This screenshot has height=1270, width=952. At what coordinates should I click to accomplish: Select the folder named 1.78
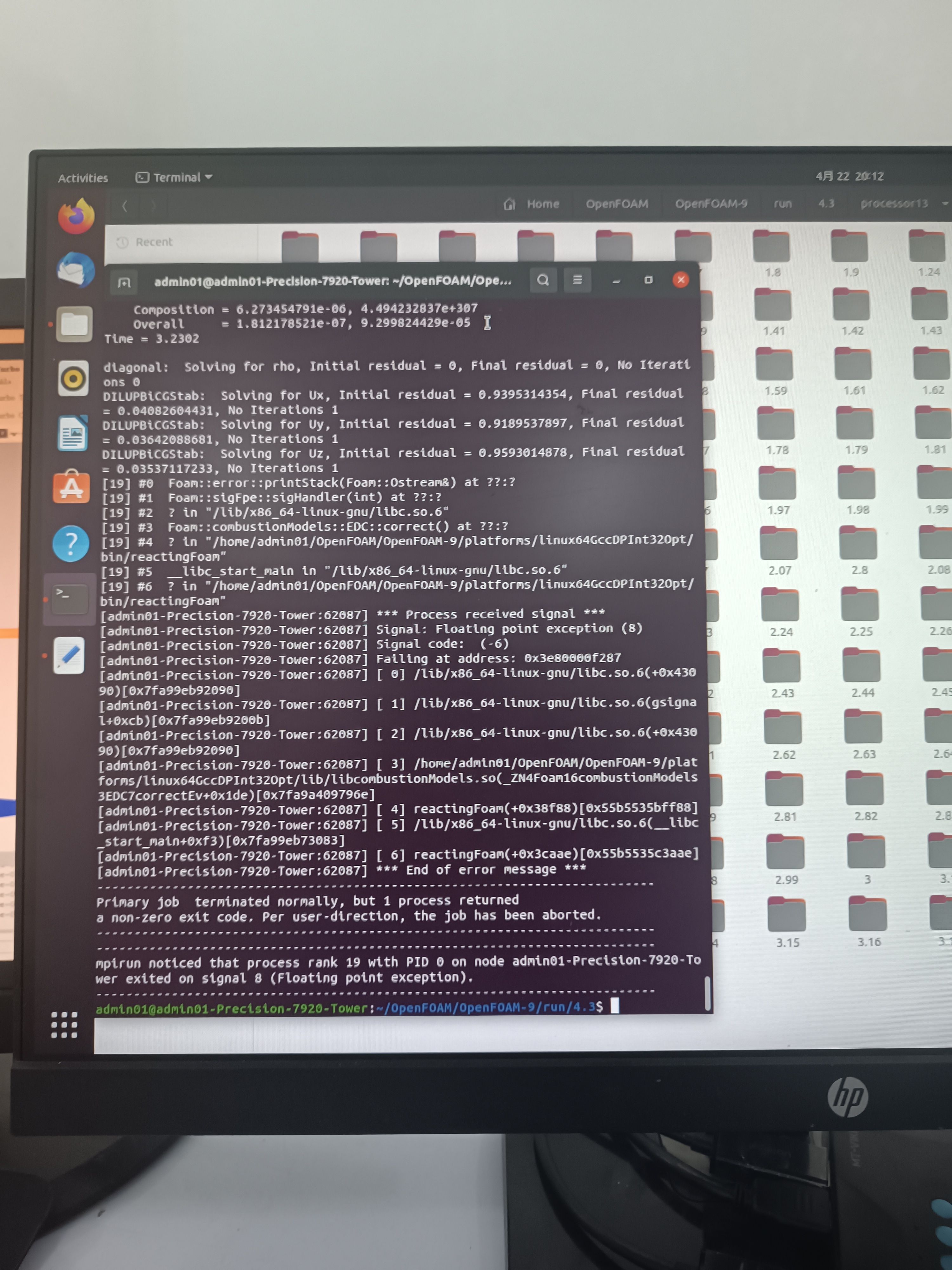coord(777,431)
